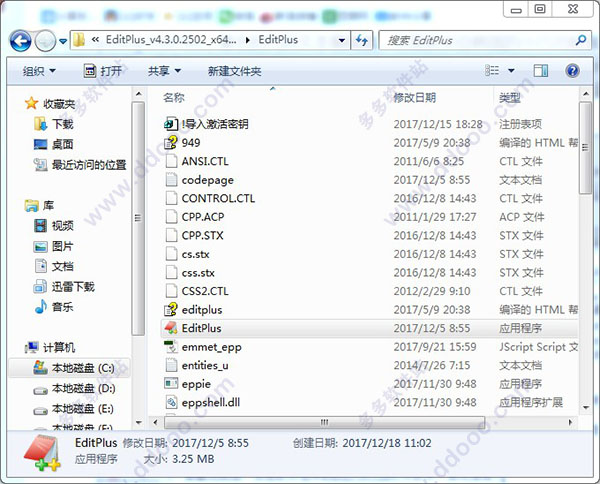Select the entities_u text file icon
The height and width of the screenshot is (484, 600).
[x=171, y=365]
